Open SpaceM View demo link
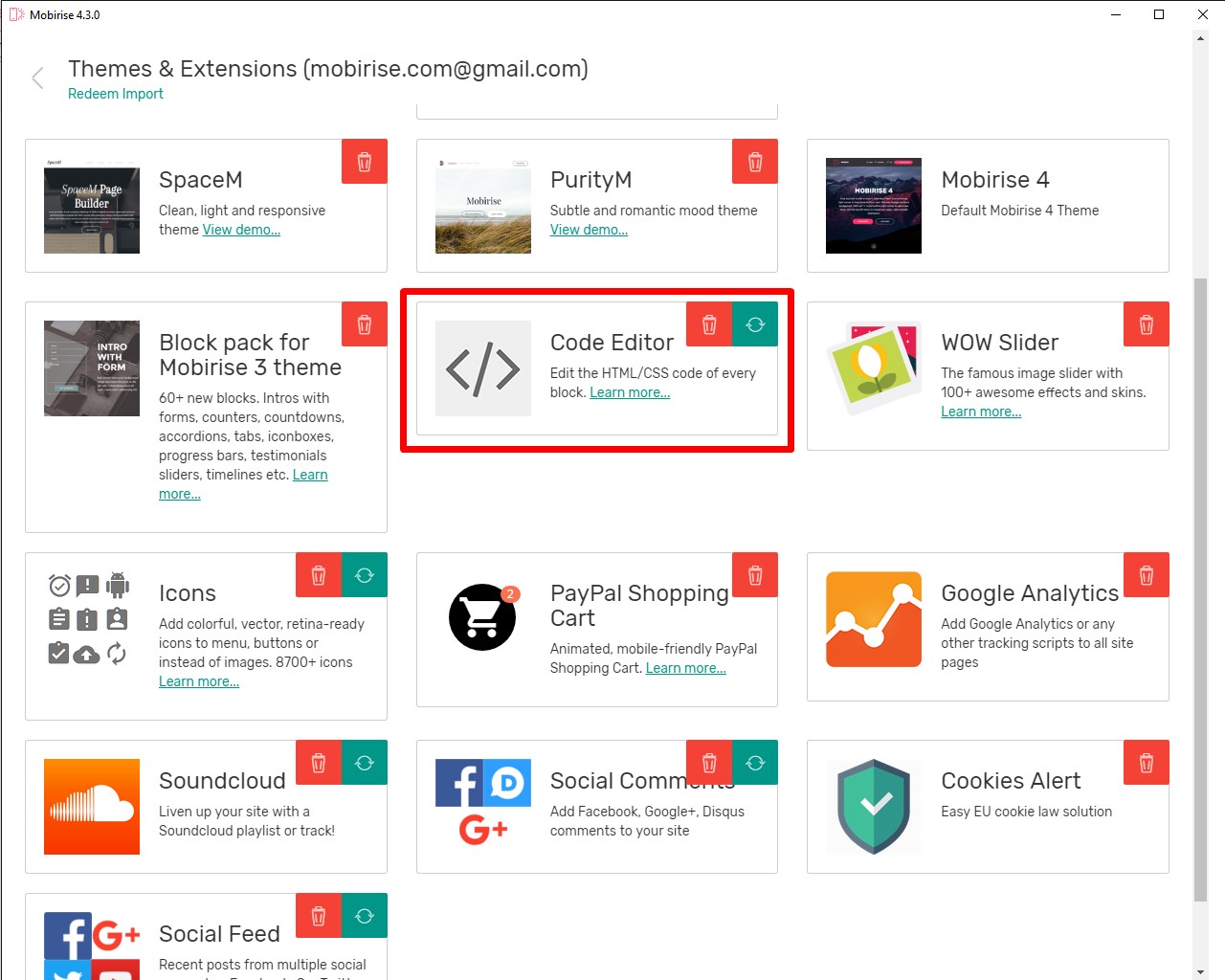This screenshot has height=980, width=1225. coord(241,230)
